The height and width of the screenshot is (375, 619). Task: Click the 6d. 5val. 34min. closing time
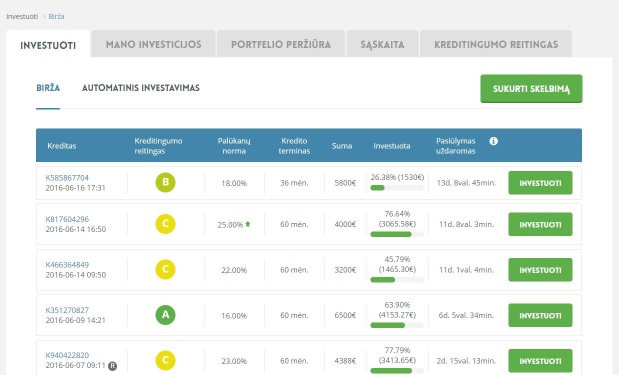(x=466, y=315)
